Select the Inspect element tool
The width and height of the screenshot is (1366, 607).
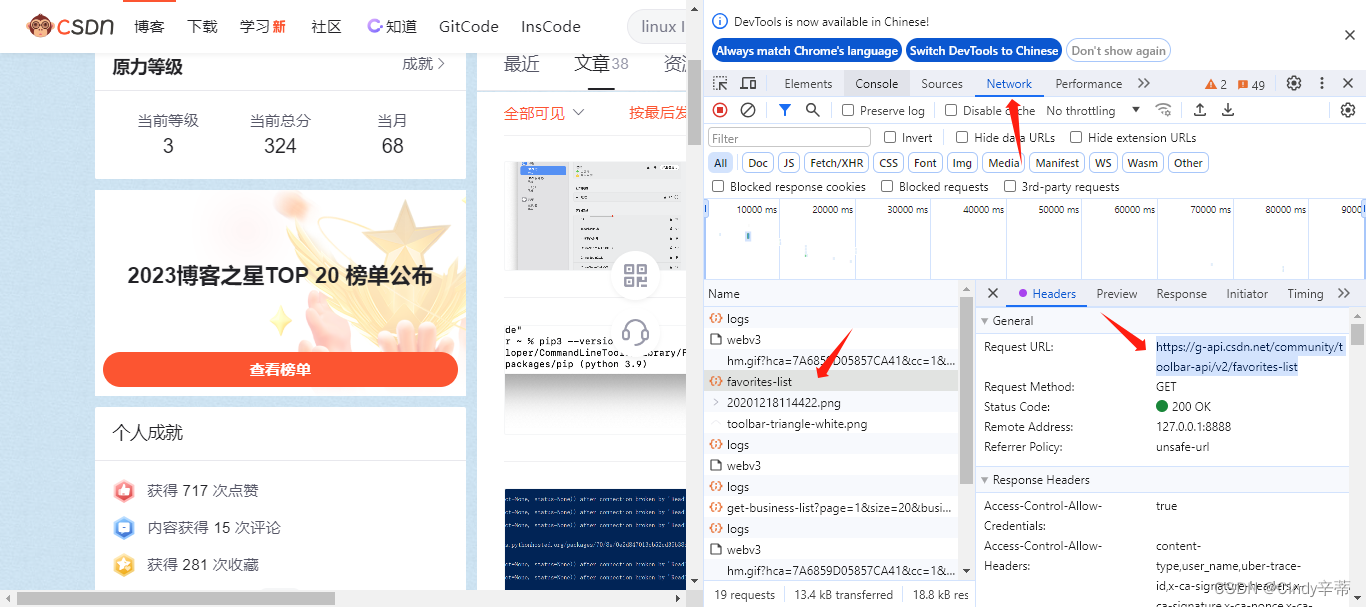(x=720, y=84)
